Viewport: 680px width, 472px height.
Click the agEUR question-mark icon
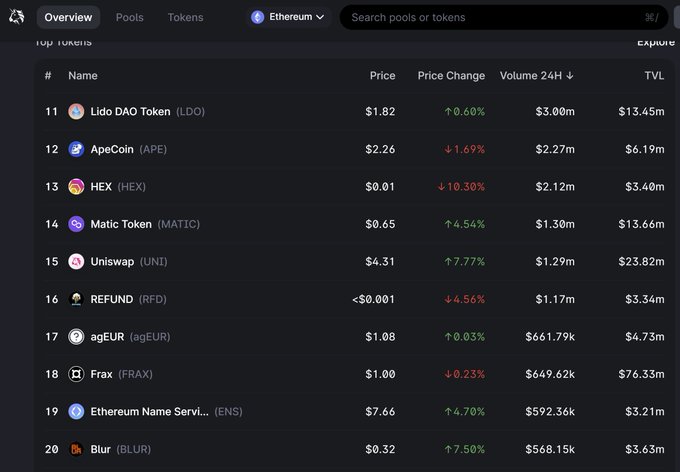(76, 337)
